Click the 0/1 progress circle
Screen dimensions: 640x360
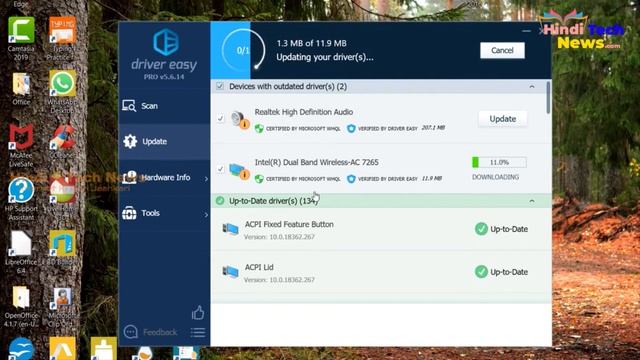pos(243,50)
